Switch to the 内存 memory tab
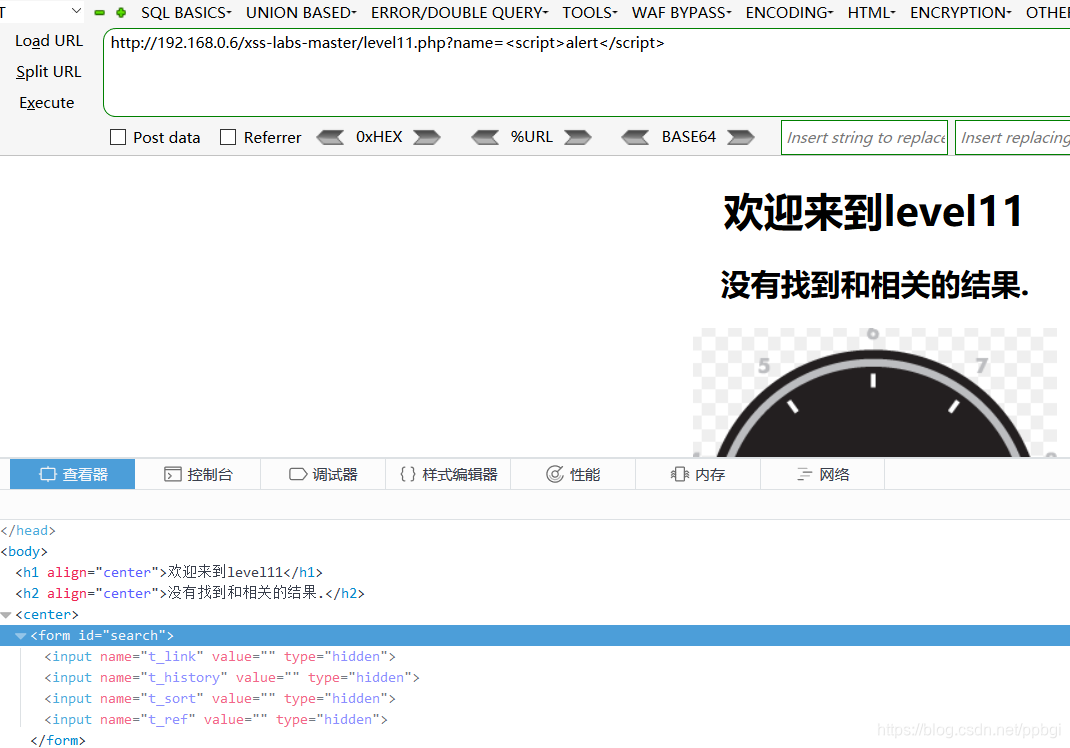This screenshot has width=1070, height=748. (x=697, y=474)
